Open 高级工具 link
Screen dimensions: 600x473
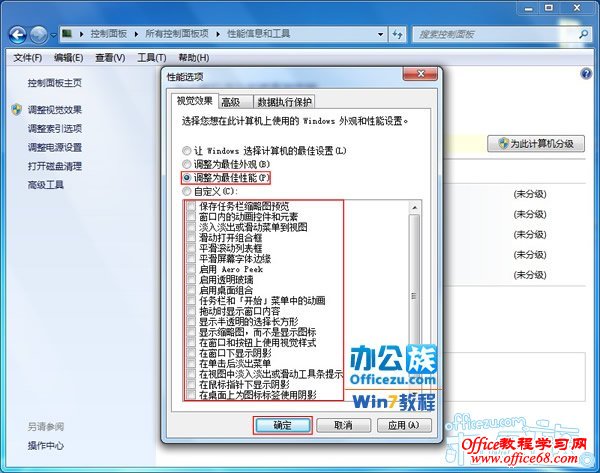(x=46, y=185)
